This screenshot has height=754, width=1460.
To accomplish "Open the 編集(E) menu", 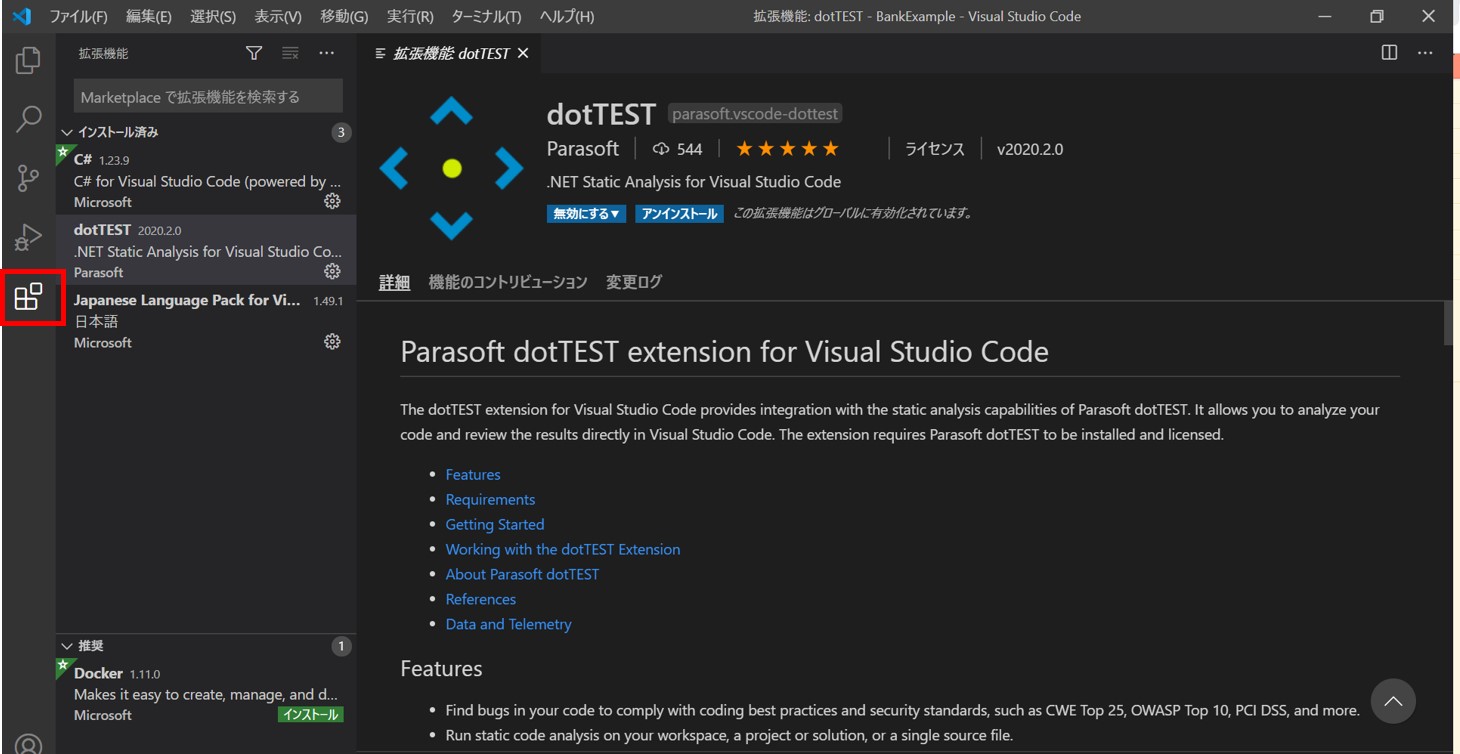I will click(x=149, y=16).
